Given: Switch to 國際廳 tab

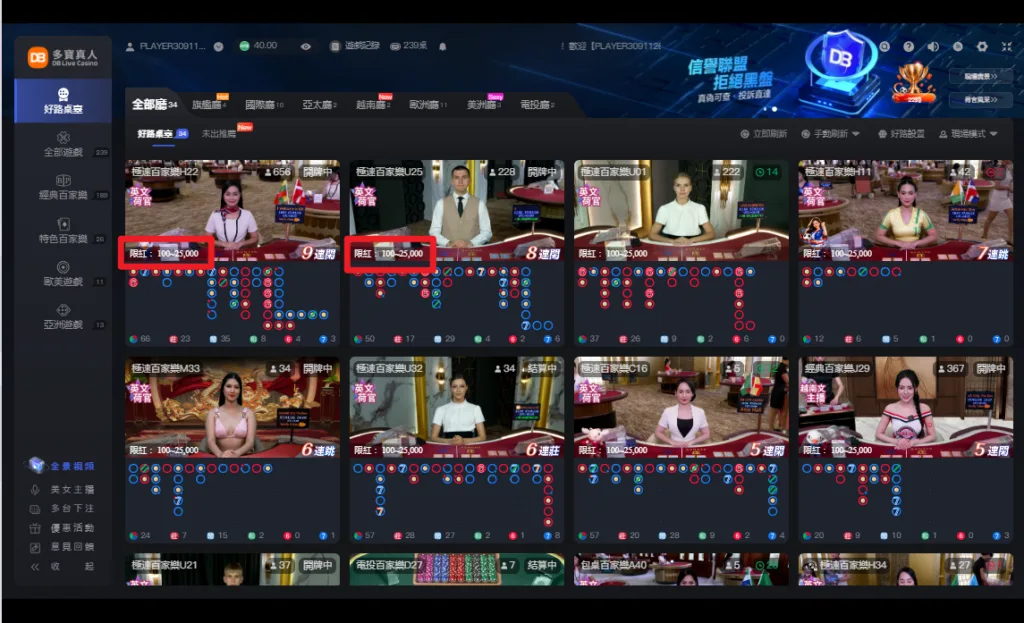Looking at the screenshot, I should pos(264,104).
